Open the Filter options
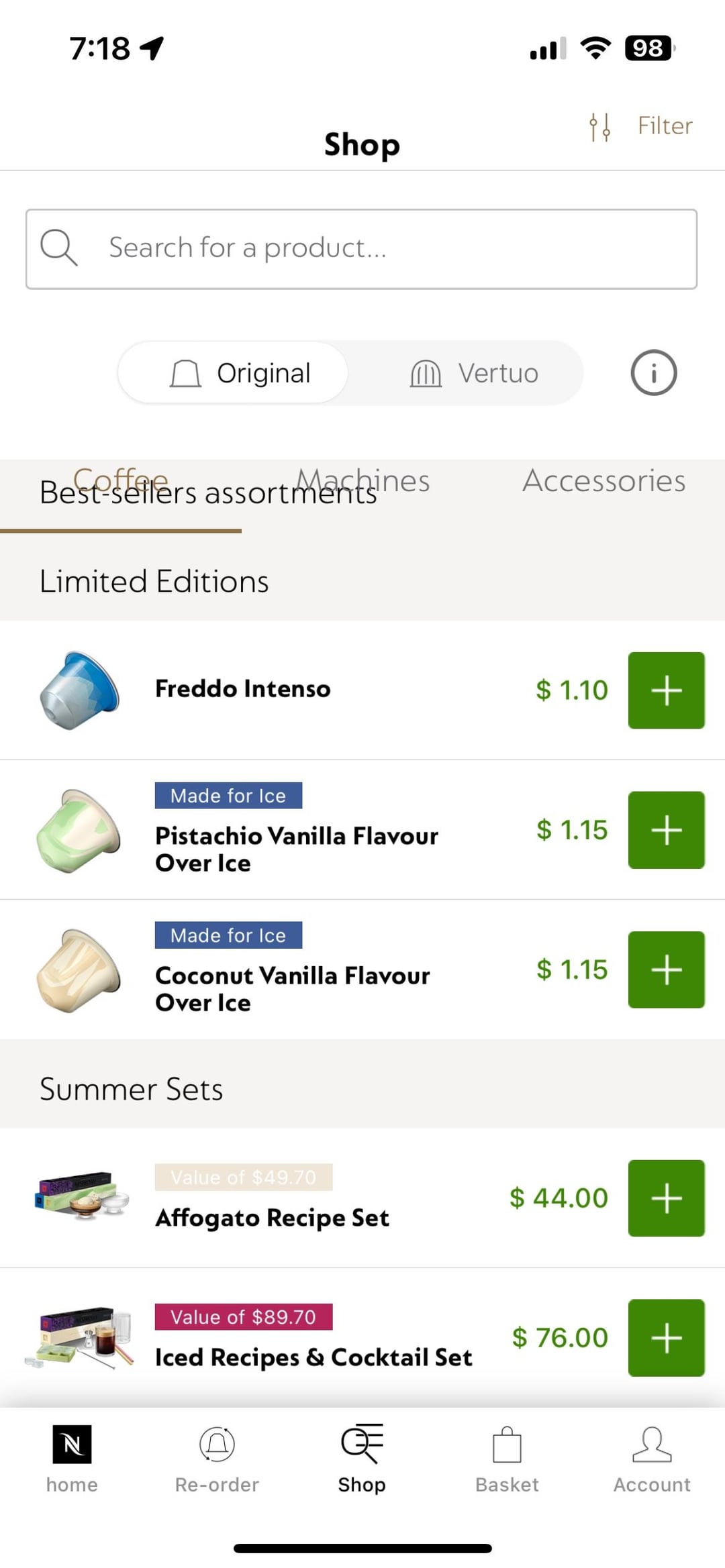Image resolution: width=725 pixels, height=1568 pixels. [x=640, y=126]
